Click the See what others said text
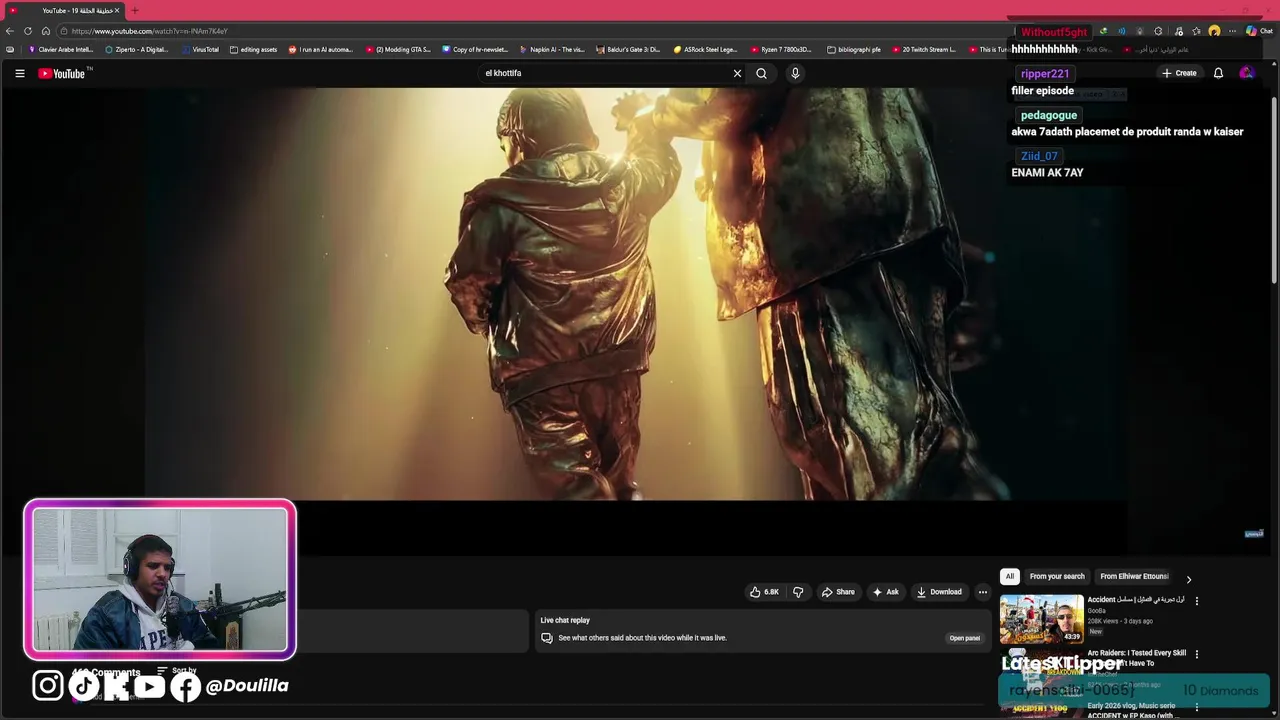 (x=642, y=638)
